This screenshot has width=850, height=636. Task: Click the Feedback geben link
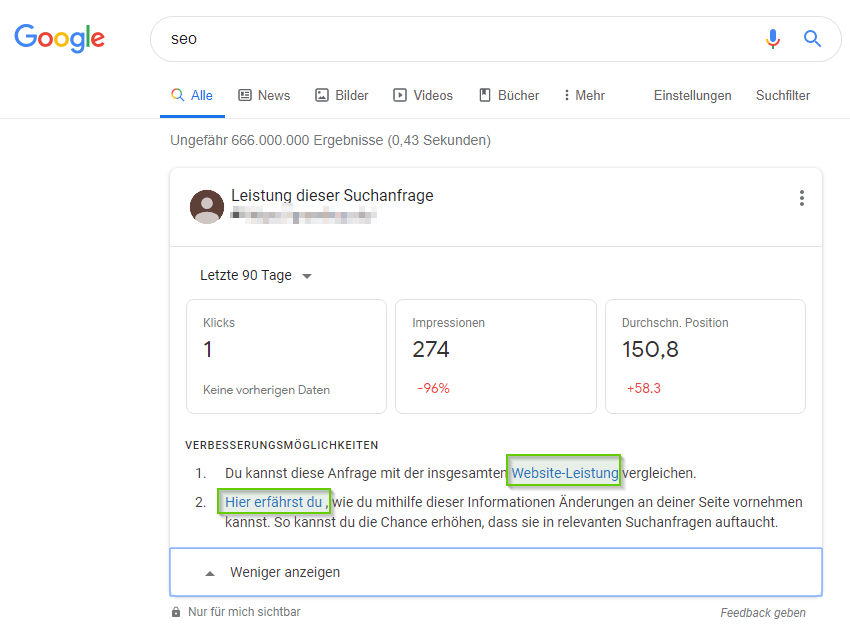(763, 613)
